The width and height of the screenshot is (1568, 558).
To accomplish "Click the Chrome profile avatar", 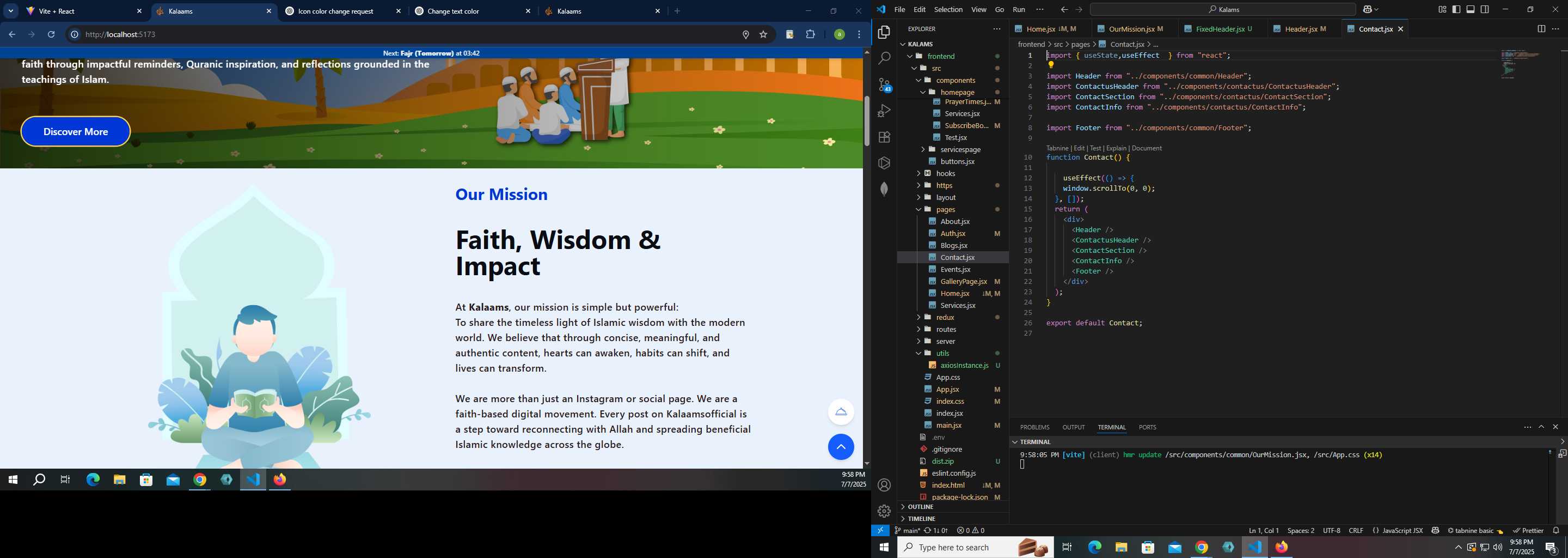I will (x=839, y=35).
